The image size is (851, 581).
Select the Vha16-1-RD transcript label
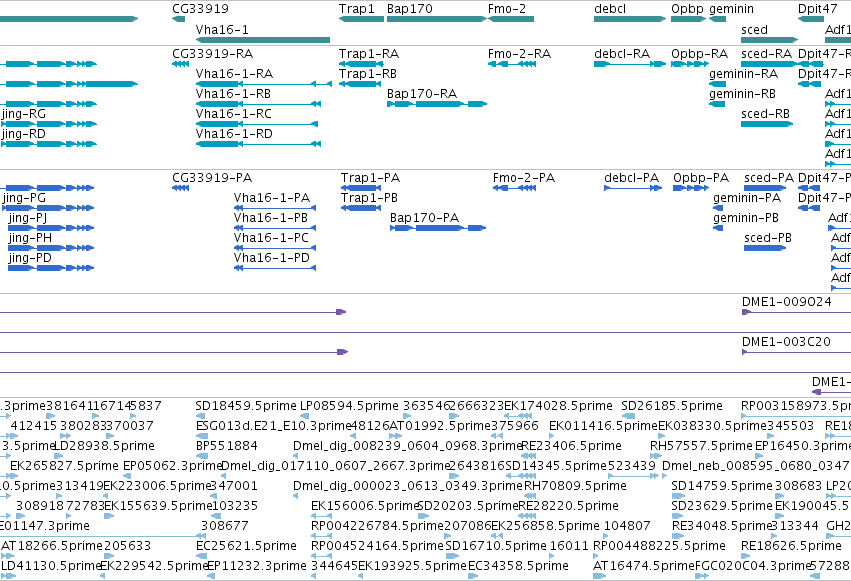[234, 134]
